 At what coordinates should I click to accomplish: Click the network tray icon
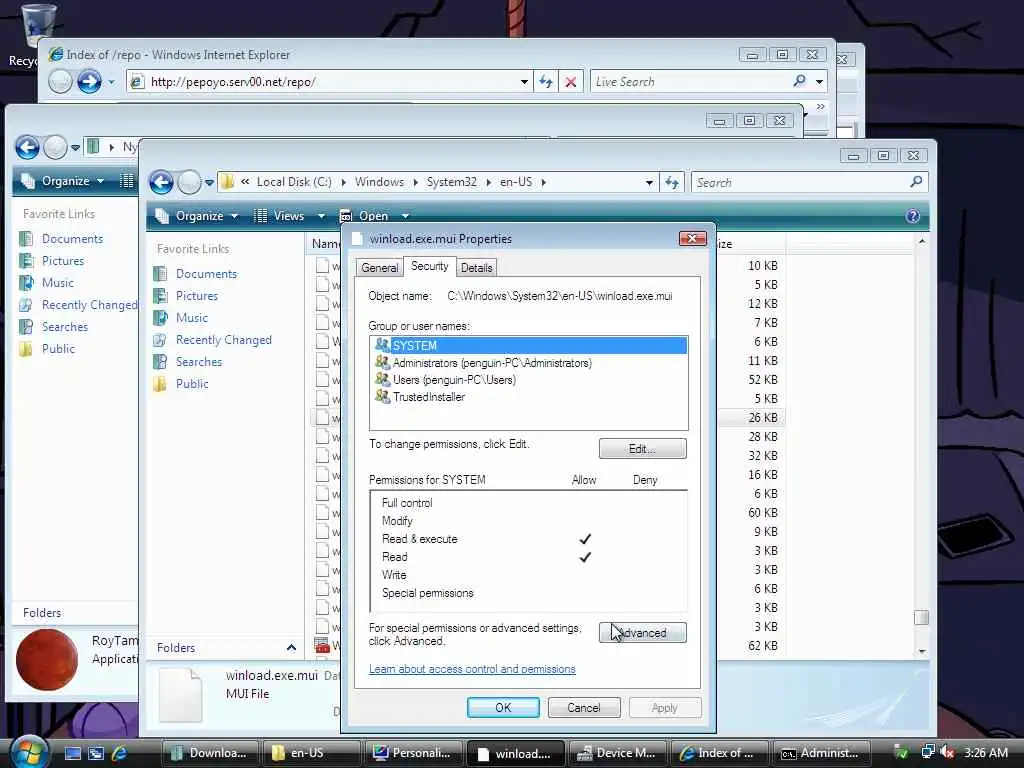(x=927, y=752)
